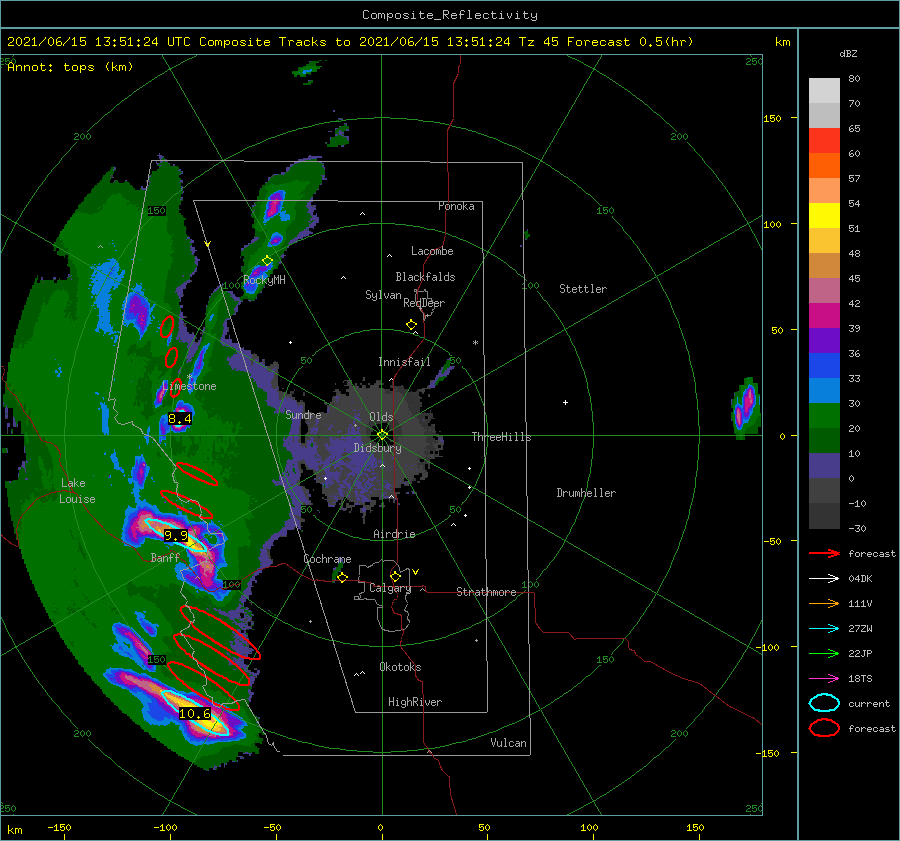Click the cyan 27ZW arrow legend icon
The width and height of the screenshot is (900, 841).
pyautogui.click(x=824, y=629)
